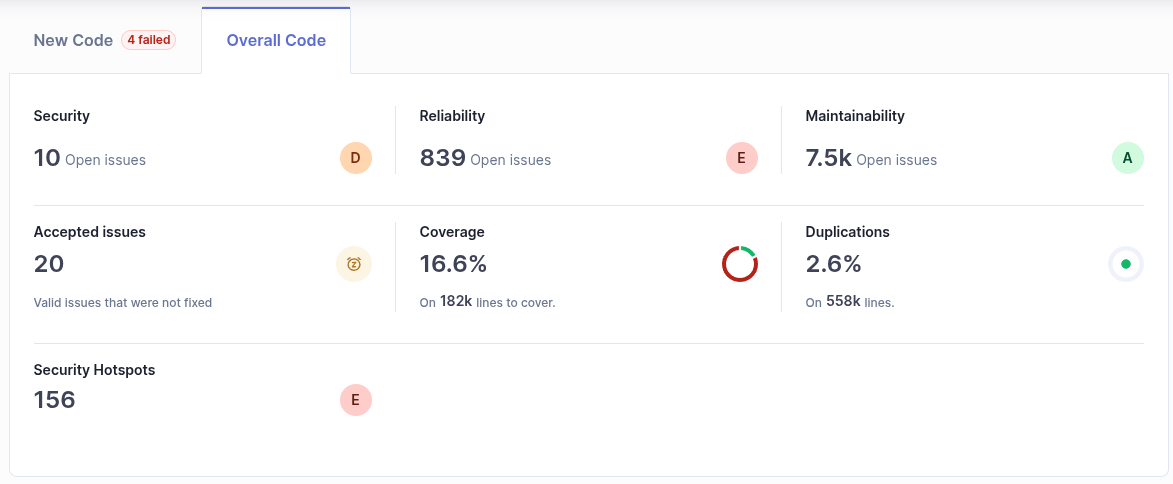This screenshot has height=484, width=1173.
Task: Click the Reliability heading
Action: [452, 116]
